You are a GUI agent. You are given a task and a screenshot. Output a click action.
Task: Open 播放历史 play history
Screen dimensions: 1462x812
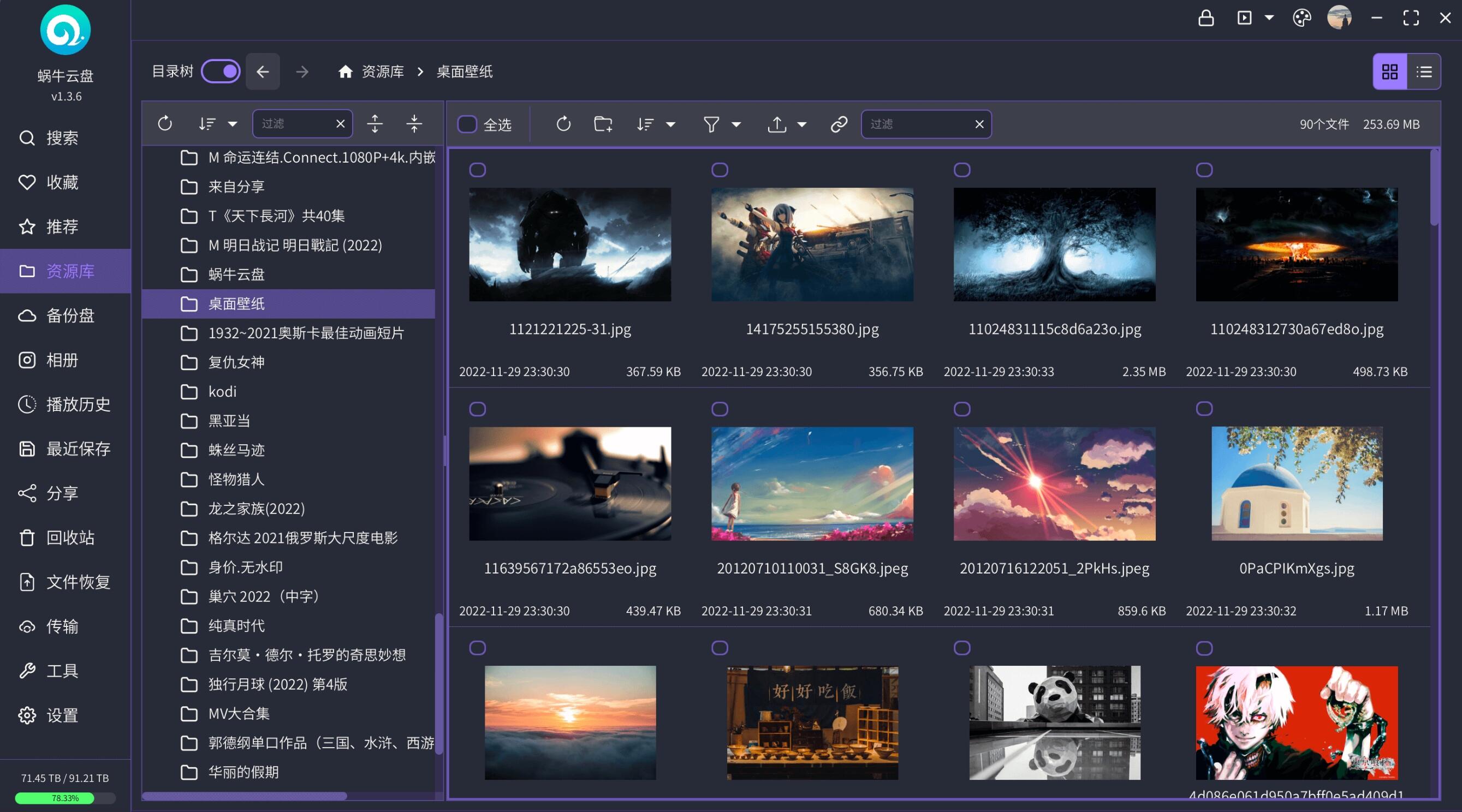pyautogui.click(x=66, y=404)
